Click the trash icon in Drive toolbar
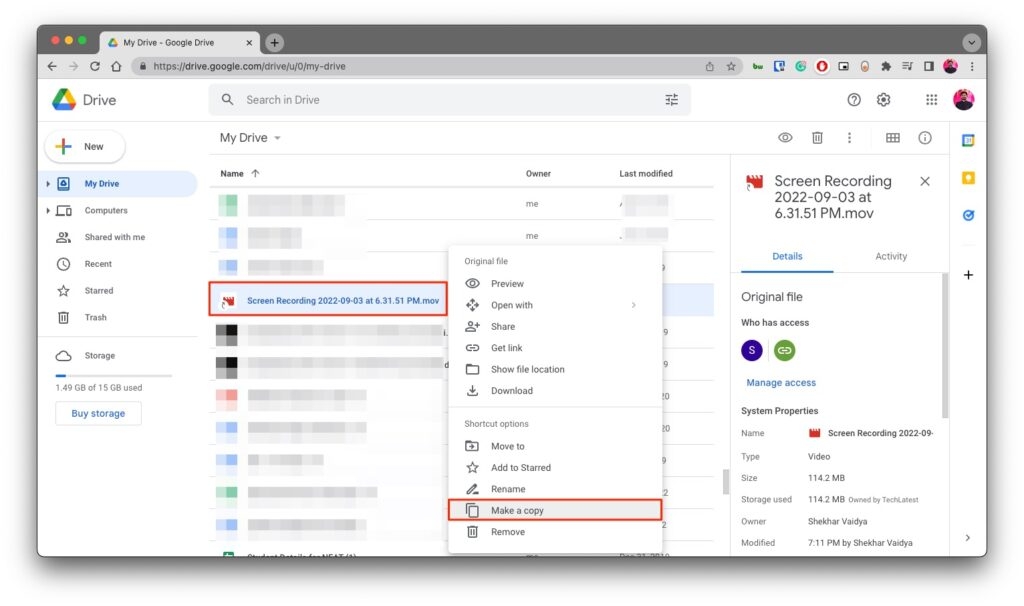 (817, 138)
